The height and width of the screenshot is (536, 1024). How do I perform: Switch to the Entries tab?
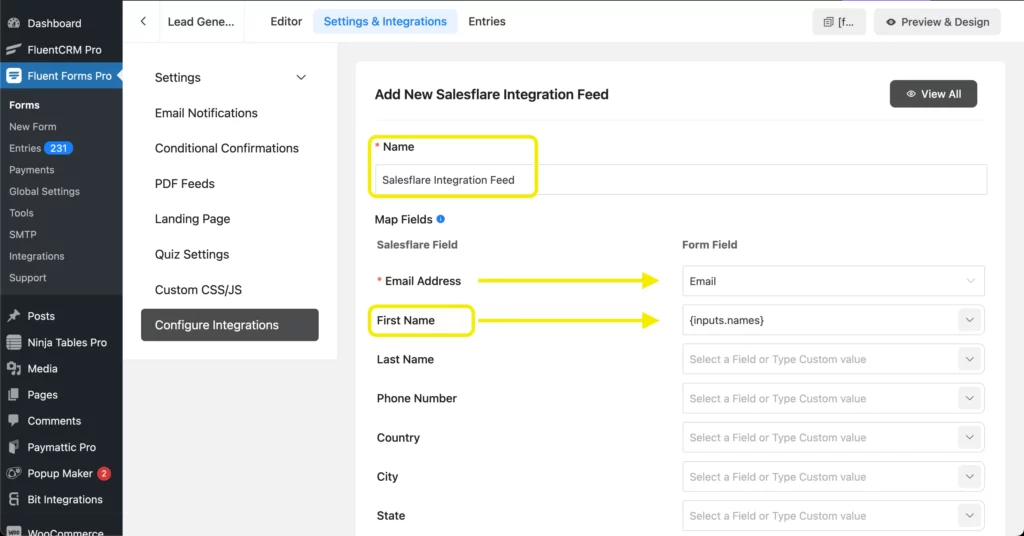(x=487, y=22)
